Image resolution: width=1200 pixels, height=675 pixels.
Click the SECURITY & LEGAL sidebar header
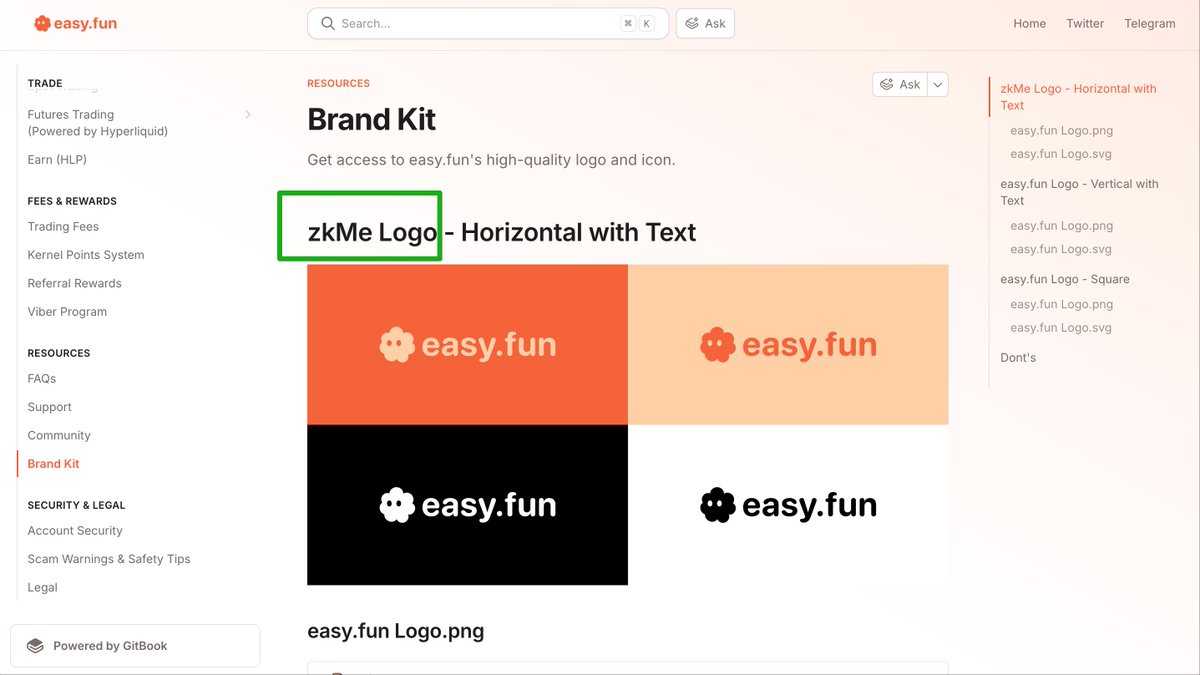coord(76,505)
